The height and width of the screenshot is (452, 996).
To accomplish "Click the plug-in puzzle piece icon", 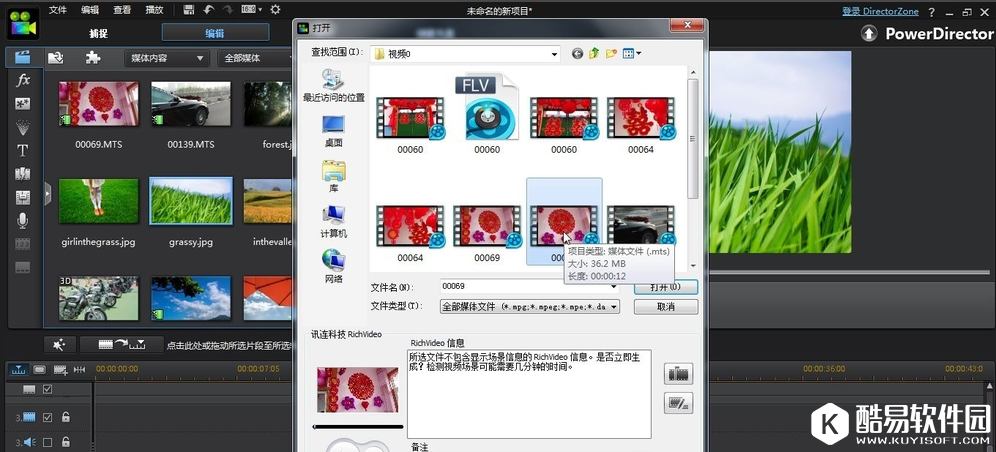I will click(x=92, y=58).
